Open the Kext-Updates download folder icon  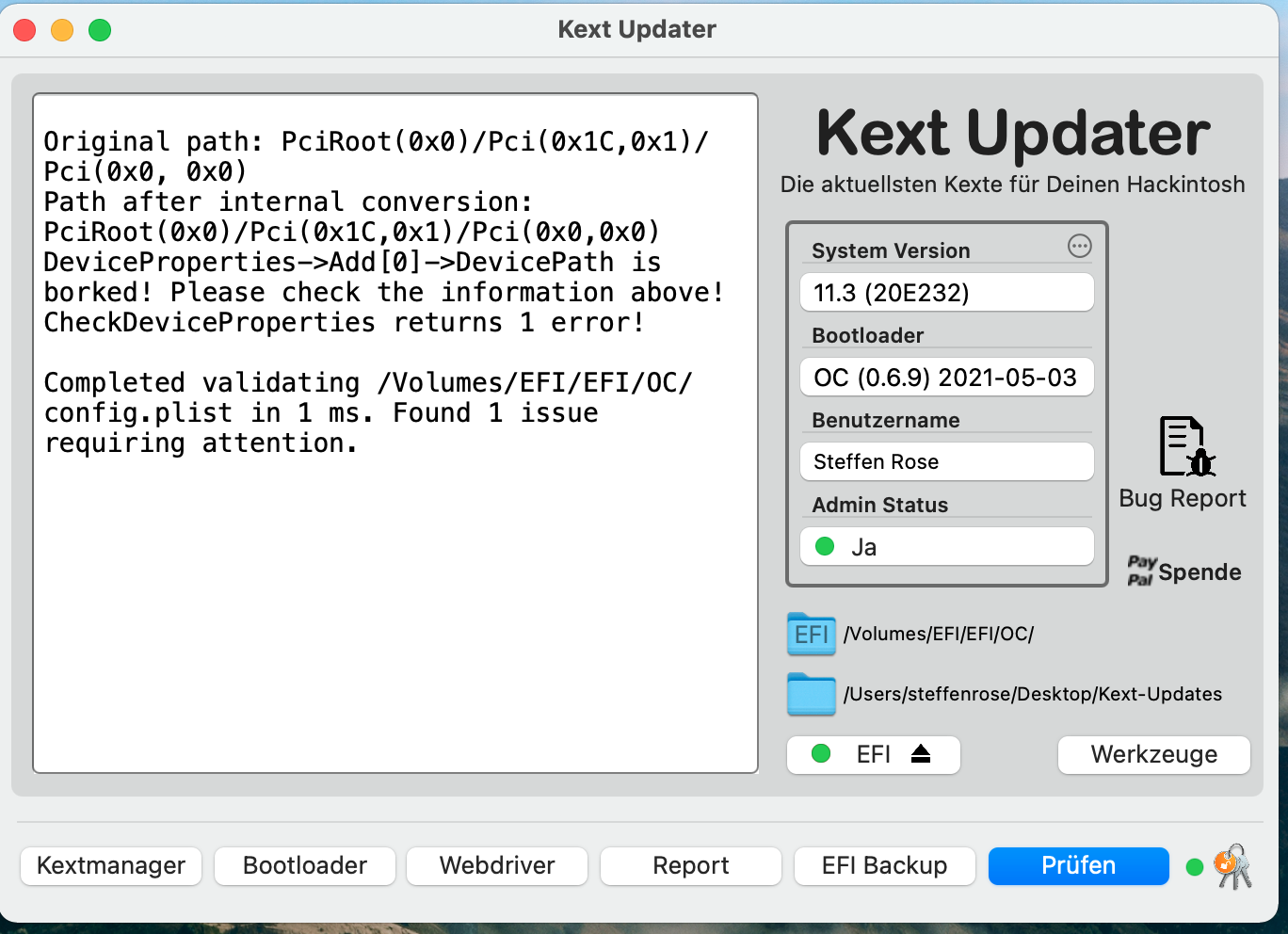(x=811, y=694)
